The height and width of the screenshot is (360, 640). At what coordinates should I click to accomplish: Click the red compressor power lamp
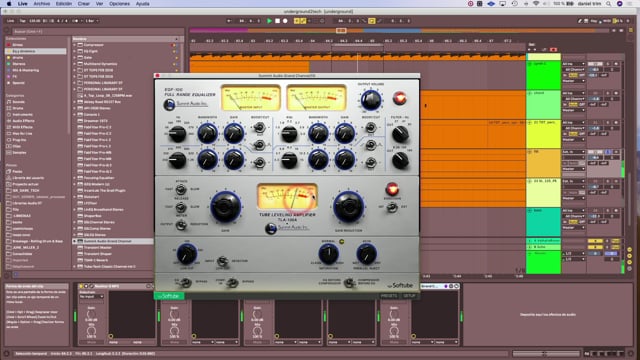coord(392,189)
